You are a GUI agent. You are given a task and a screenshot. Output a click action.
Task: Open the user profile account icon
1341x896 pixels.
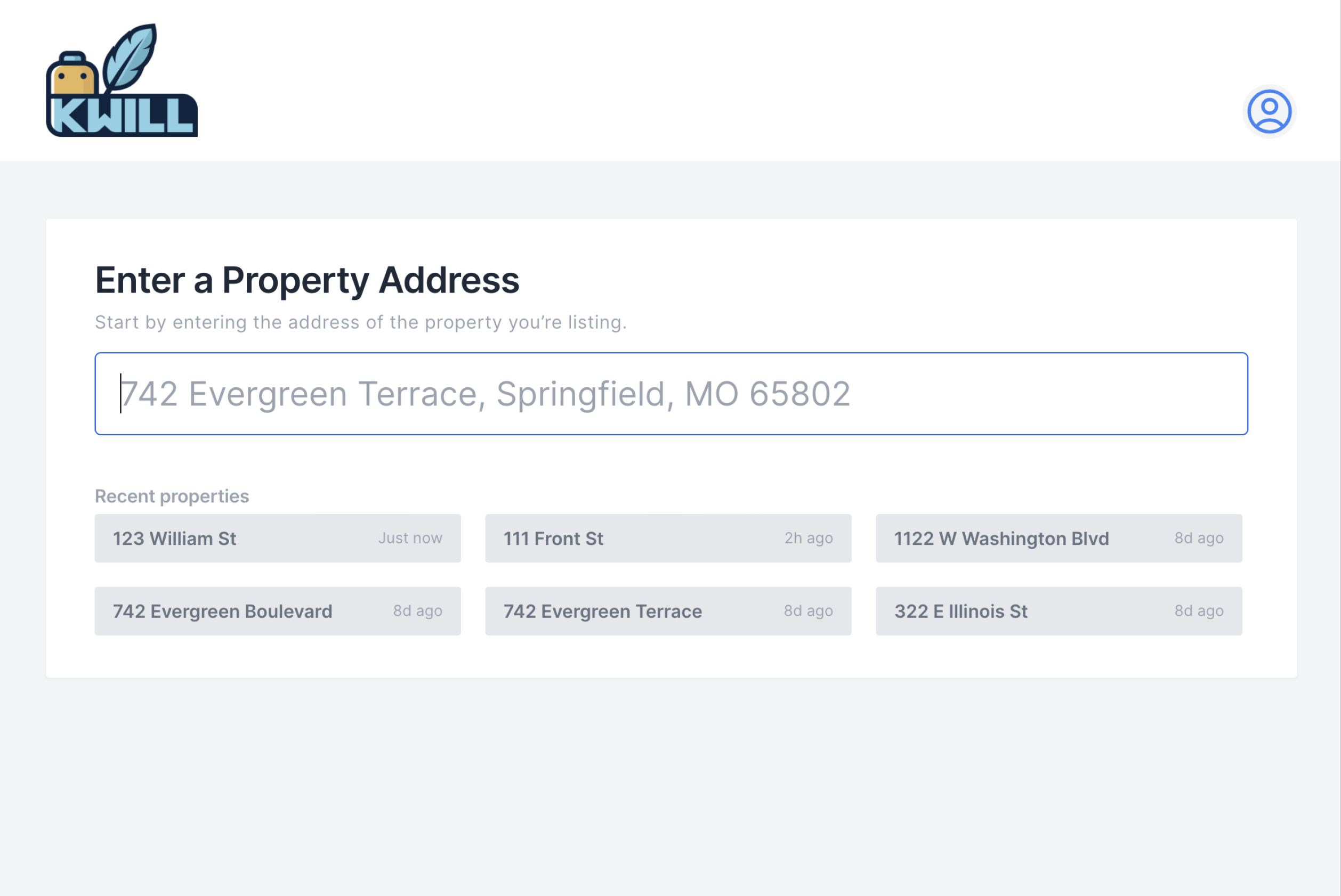1269,111
